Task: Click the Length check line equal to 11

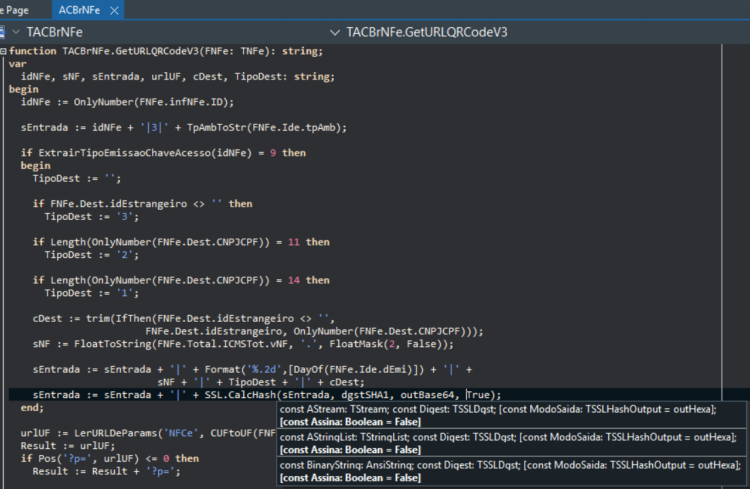Action: (181, 242)
